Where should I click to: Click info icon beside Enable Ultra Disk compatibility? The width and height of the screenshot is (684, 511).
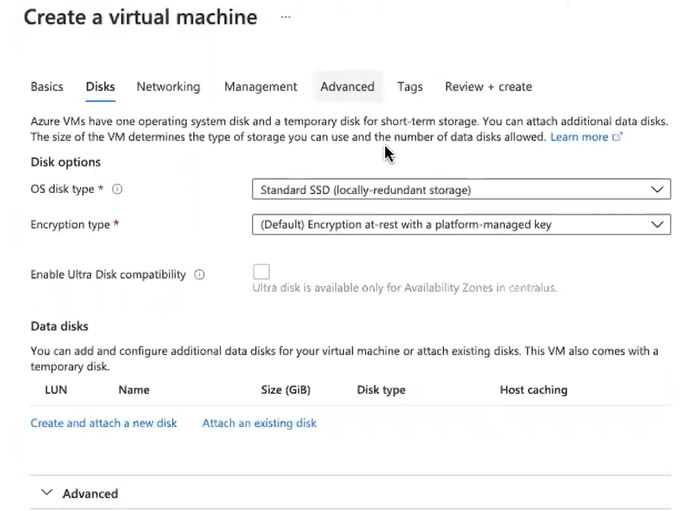point(199,274)
